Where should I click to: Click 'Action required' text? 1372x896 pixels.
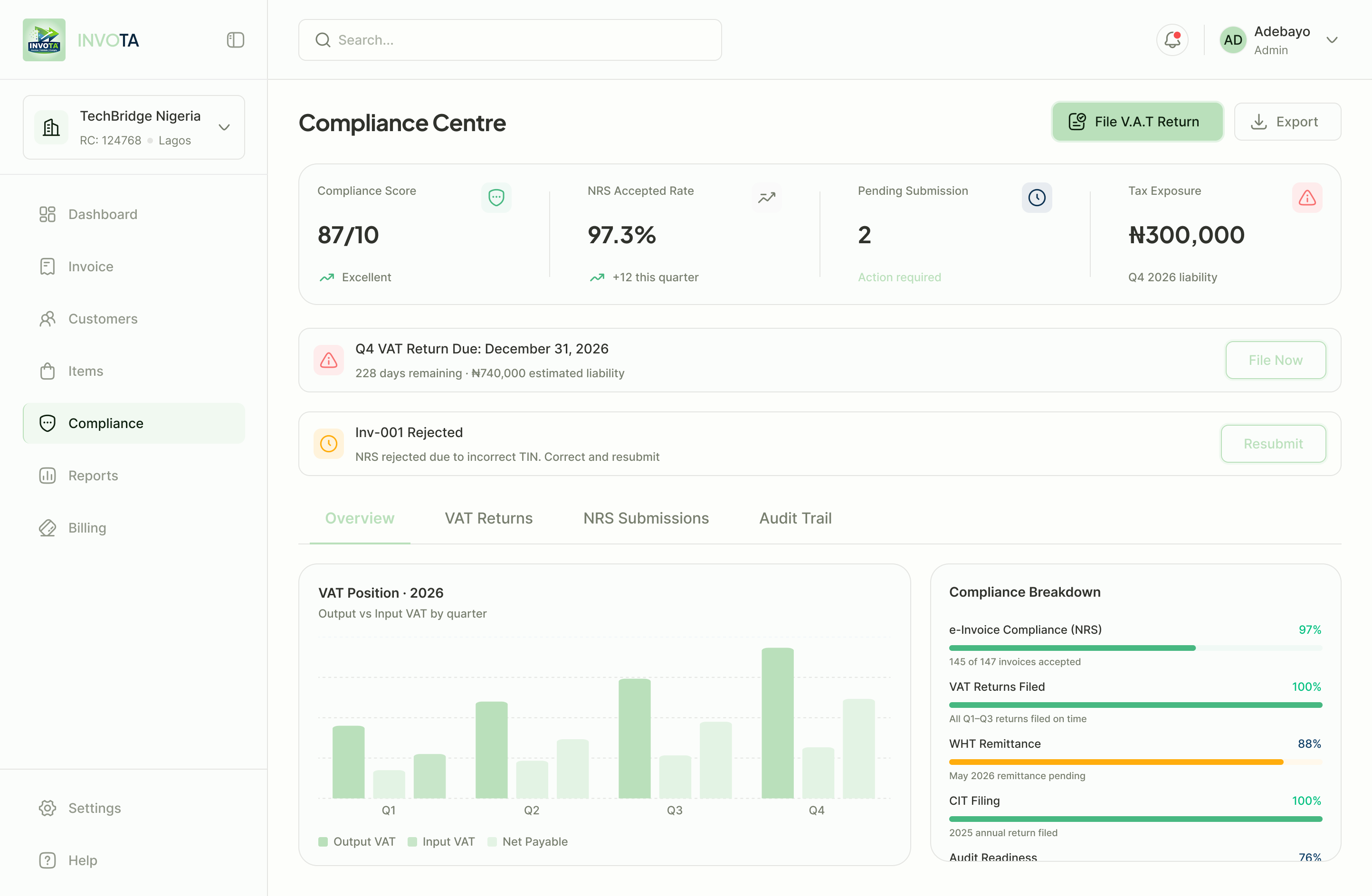[899, 277]
